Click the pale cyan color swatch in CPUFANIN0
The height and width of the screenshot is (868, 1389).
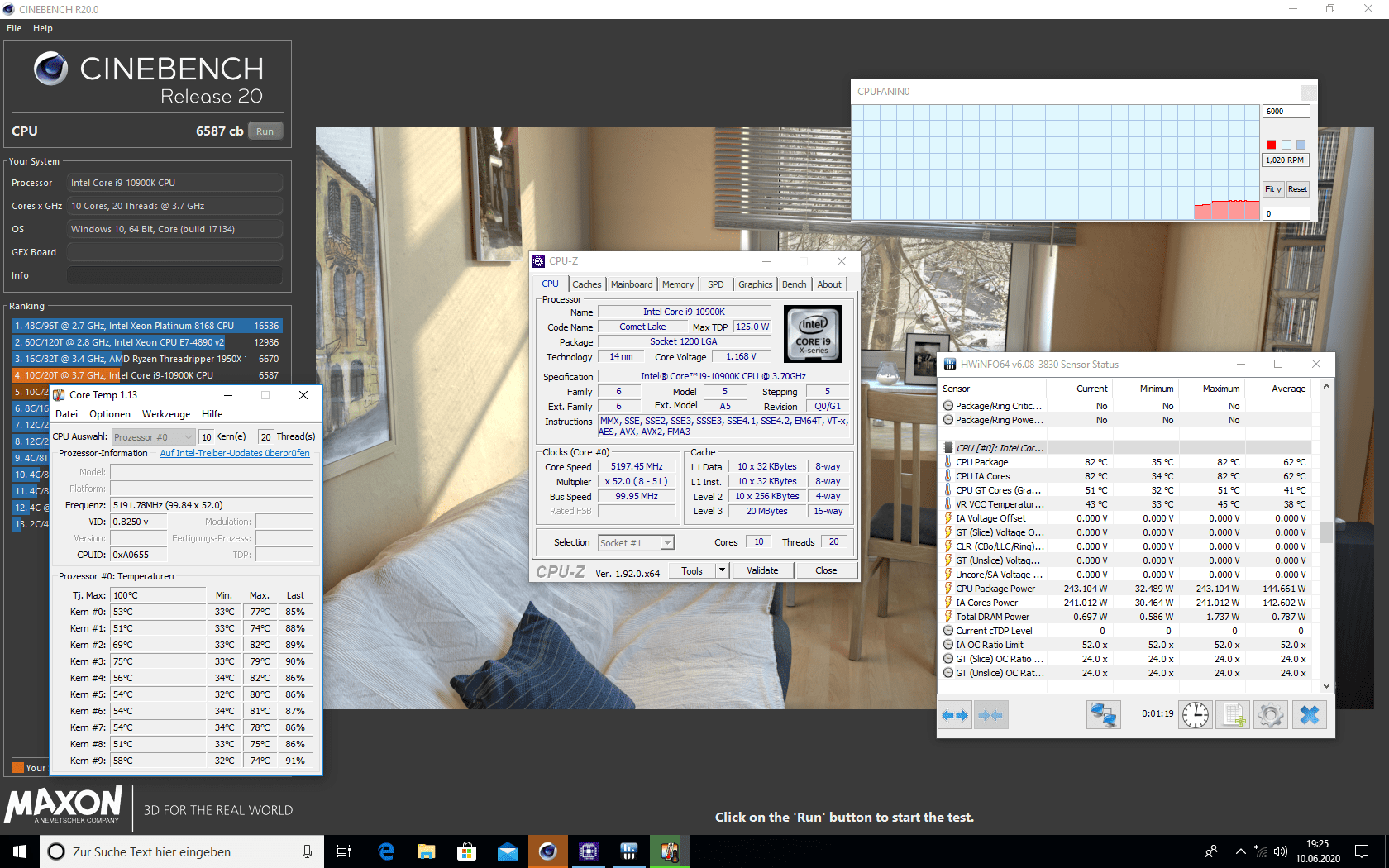(x=1286, y=145)
